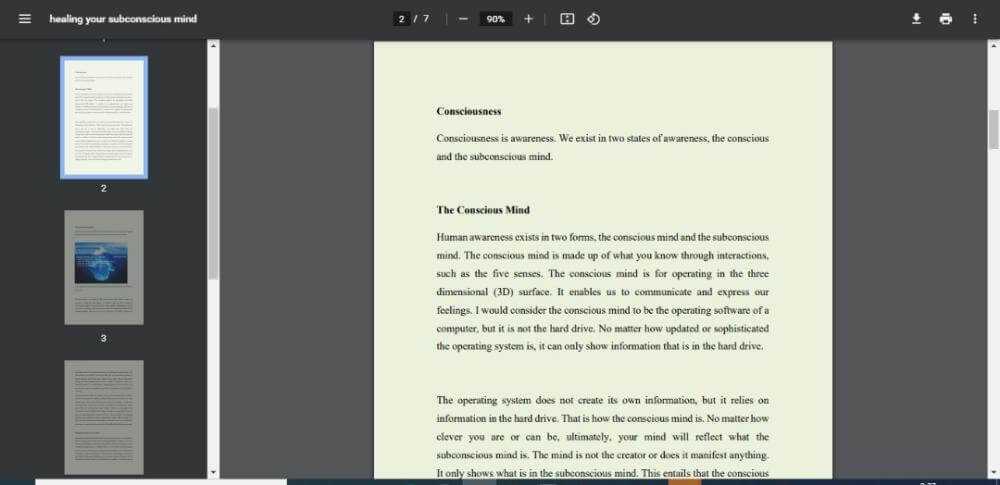Download the PDF file
The height and width of the screenshot is (485, 1000).
916,19
